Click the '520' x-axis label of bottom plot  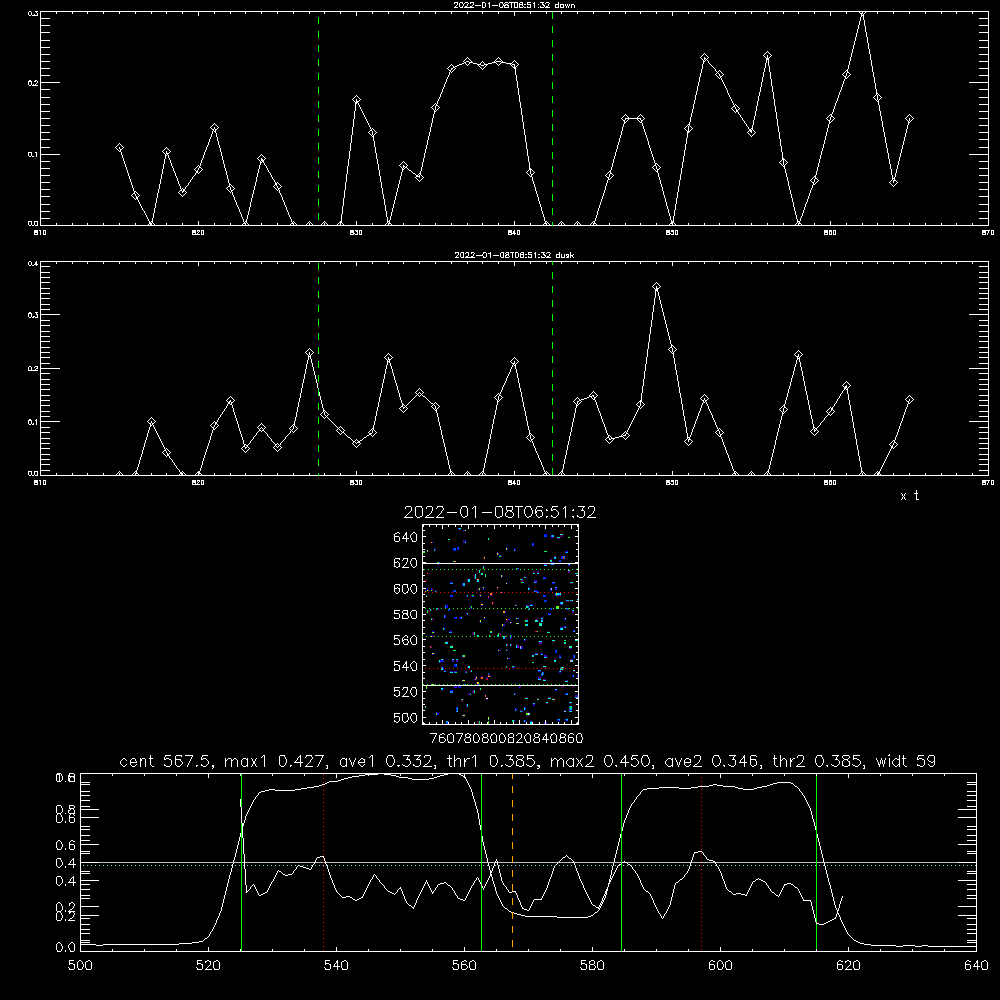tap(208, 966)
